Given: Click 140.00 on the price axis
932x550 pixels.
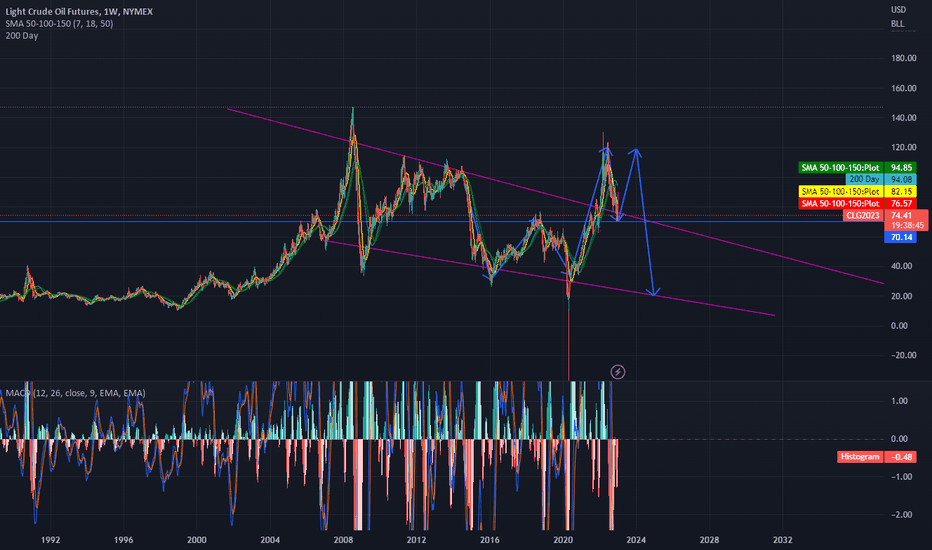Looking at the screenshot, I should pos(903,118).
